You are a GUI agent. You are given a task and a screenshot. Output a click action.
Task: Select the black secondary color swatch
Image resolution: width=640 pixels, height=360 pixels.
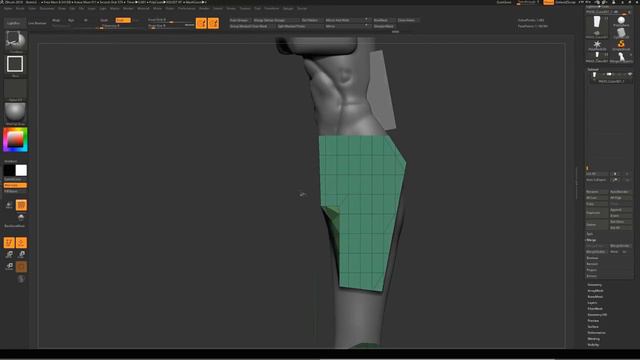pyautogui.click(x=9, y=170)
